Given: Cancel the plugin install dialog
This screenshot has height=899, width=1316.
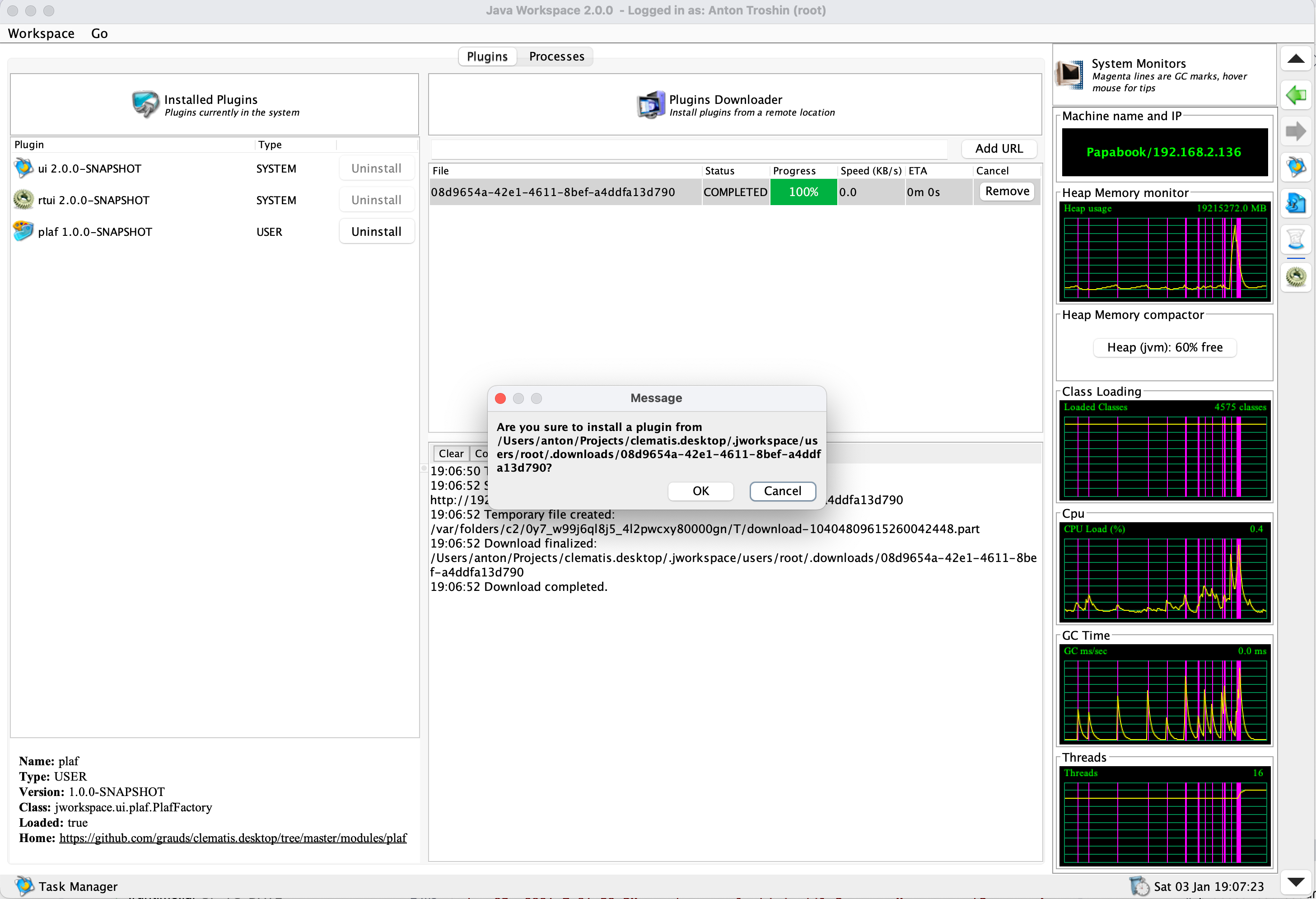Looking at the screenshot, I should coord(782,491).
